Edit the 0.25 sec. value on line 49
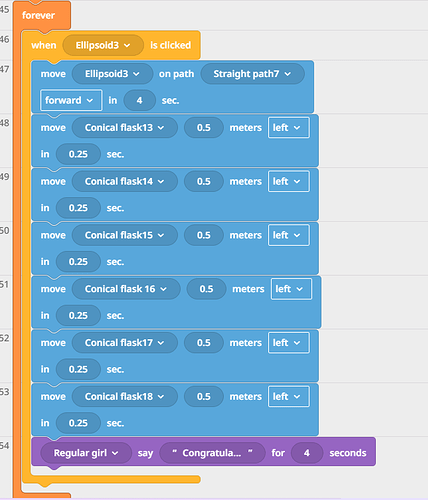 [78, 208]
